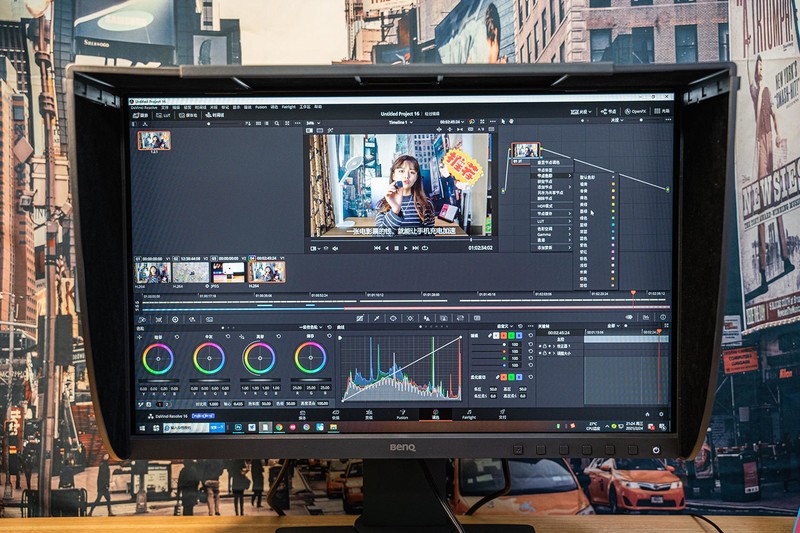This screenshot has width=800, height=533.
Task: Open the Fusion menu in menu bar
Action: click(261, 108)
